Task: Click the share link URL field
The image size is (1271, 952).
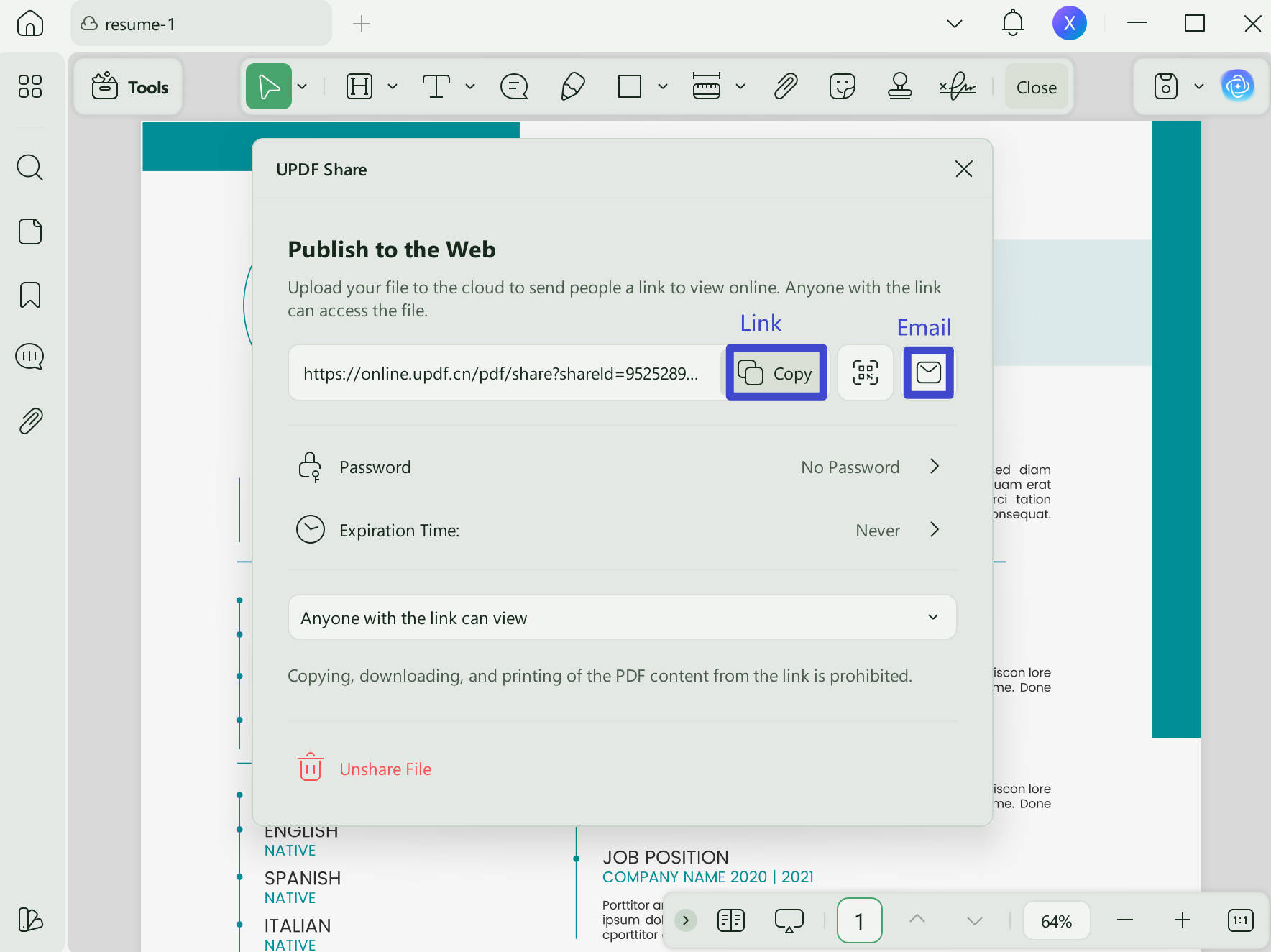Action: pos(504,372)
